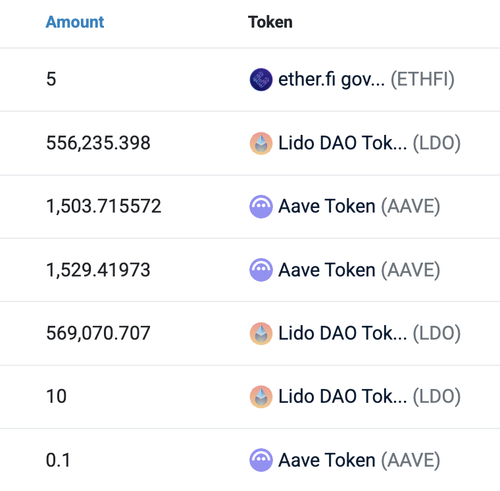The image size is (500, 491).
Task: Click the amount value 5 in ETHFI row
Action: (51, 79)
